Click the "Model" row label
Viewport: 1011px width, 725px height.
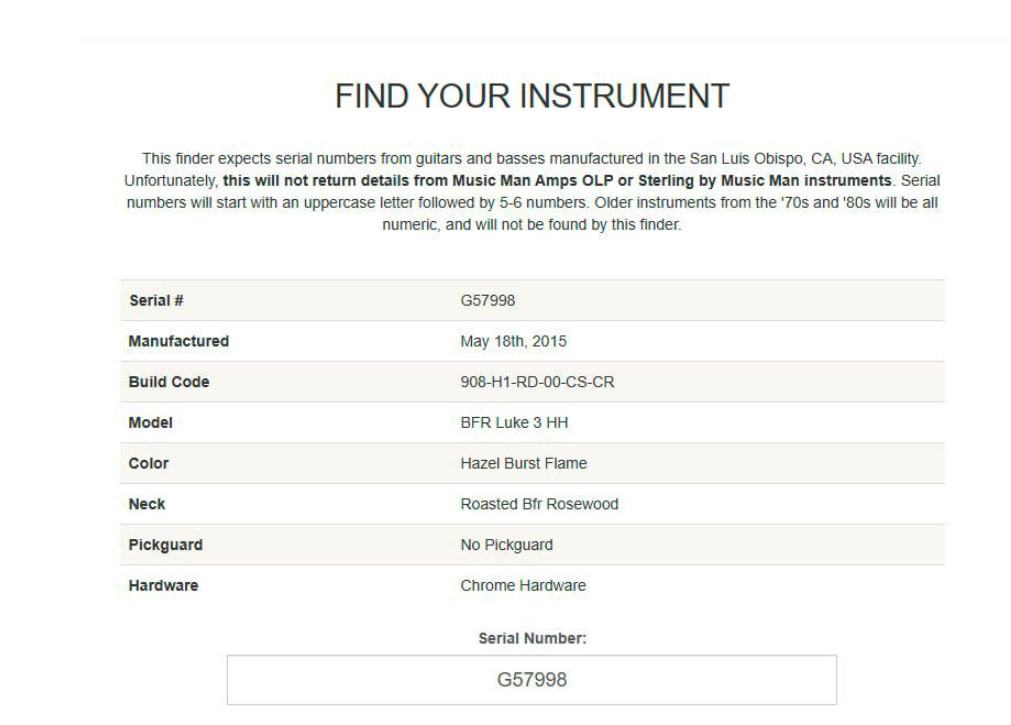(x=150, y=423)
